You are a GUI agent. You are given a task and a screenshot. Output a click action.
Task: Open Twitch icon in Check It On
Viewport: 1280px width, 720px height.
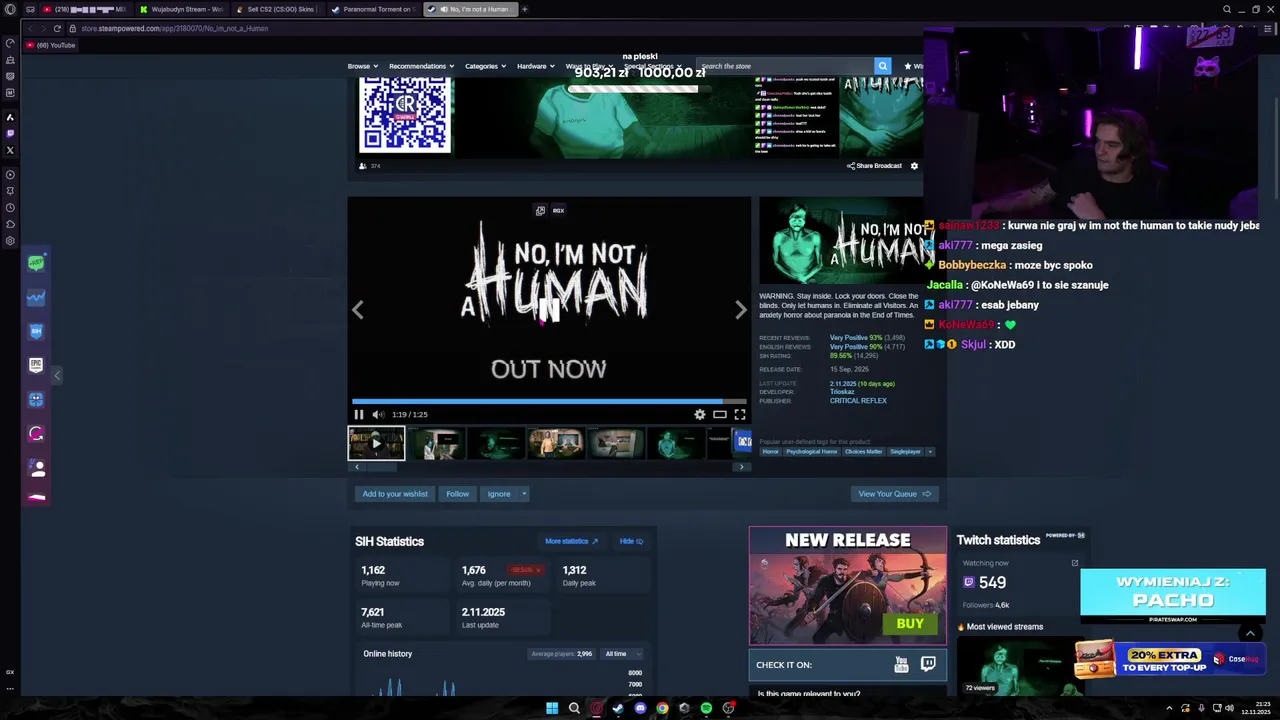coord(928,665)
